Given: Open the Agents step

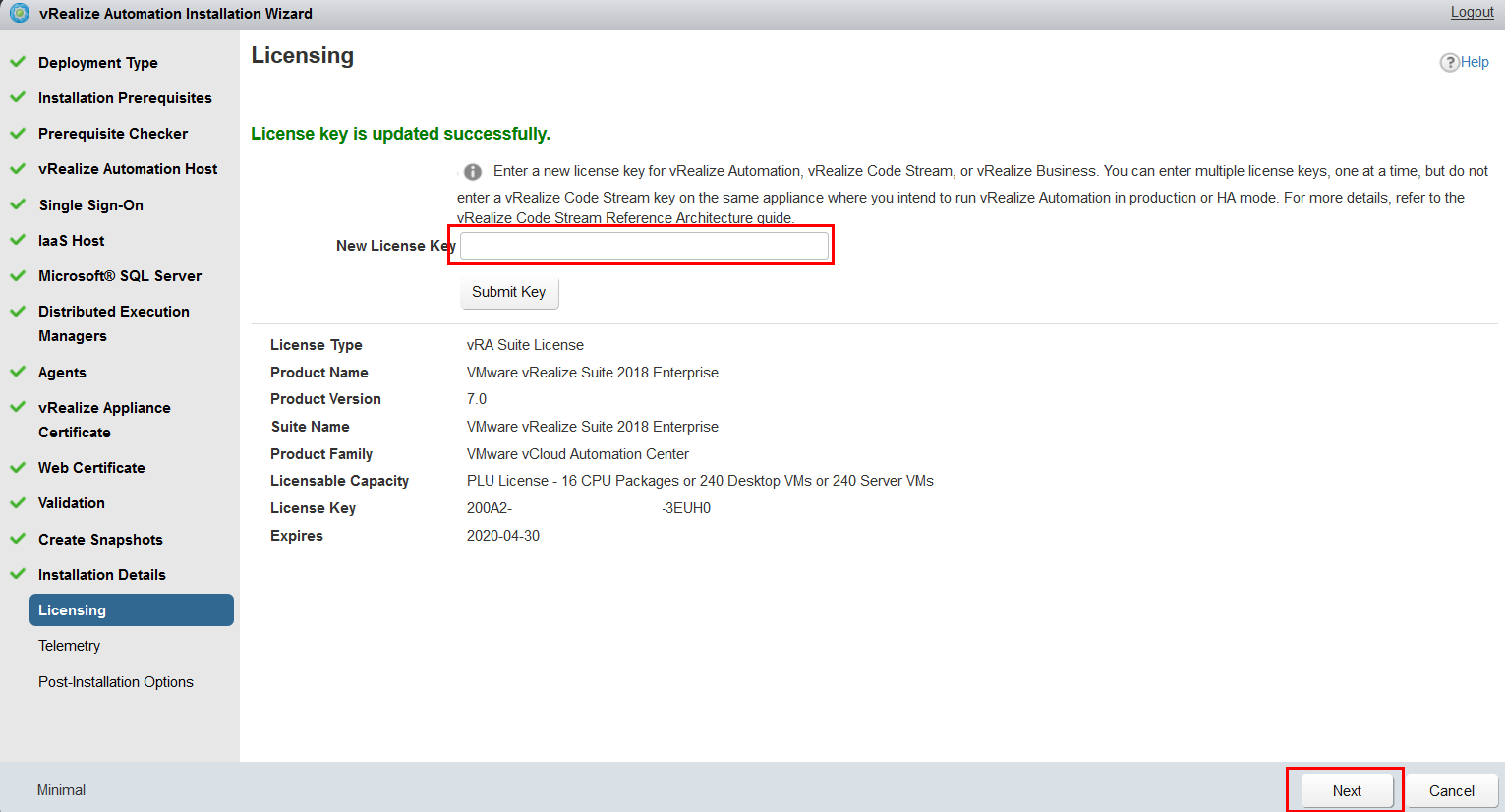Looking at the screenshot, I should tap(63, 373).
